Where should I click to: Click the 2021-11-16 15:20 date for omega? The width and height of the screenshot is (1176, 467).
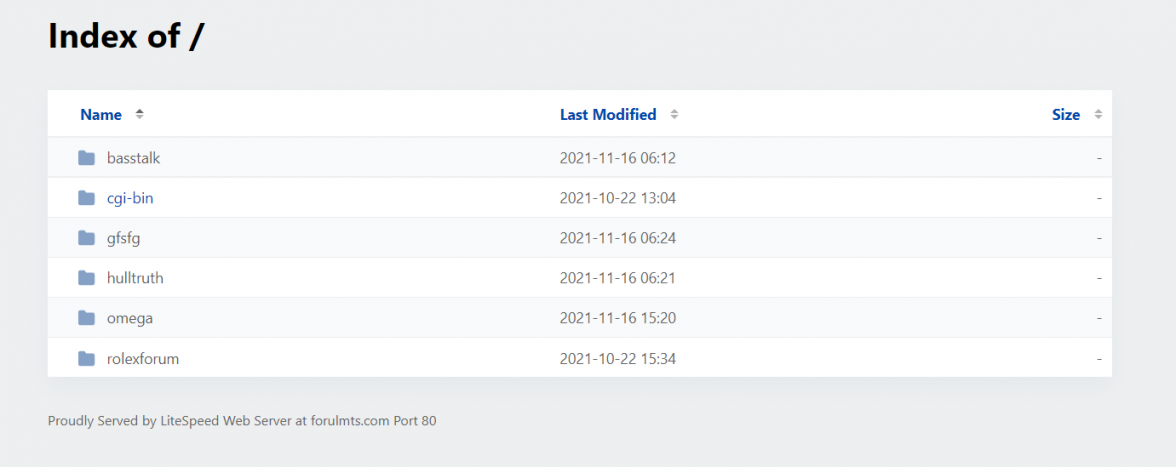coord(618,318)
